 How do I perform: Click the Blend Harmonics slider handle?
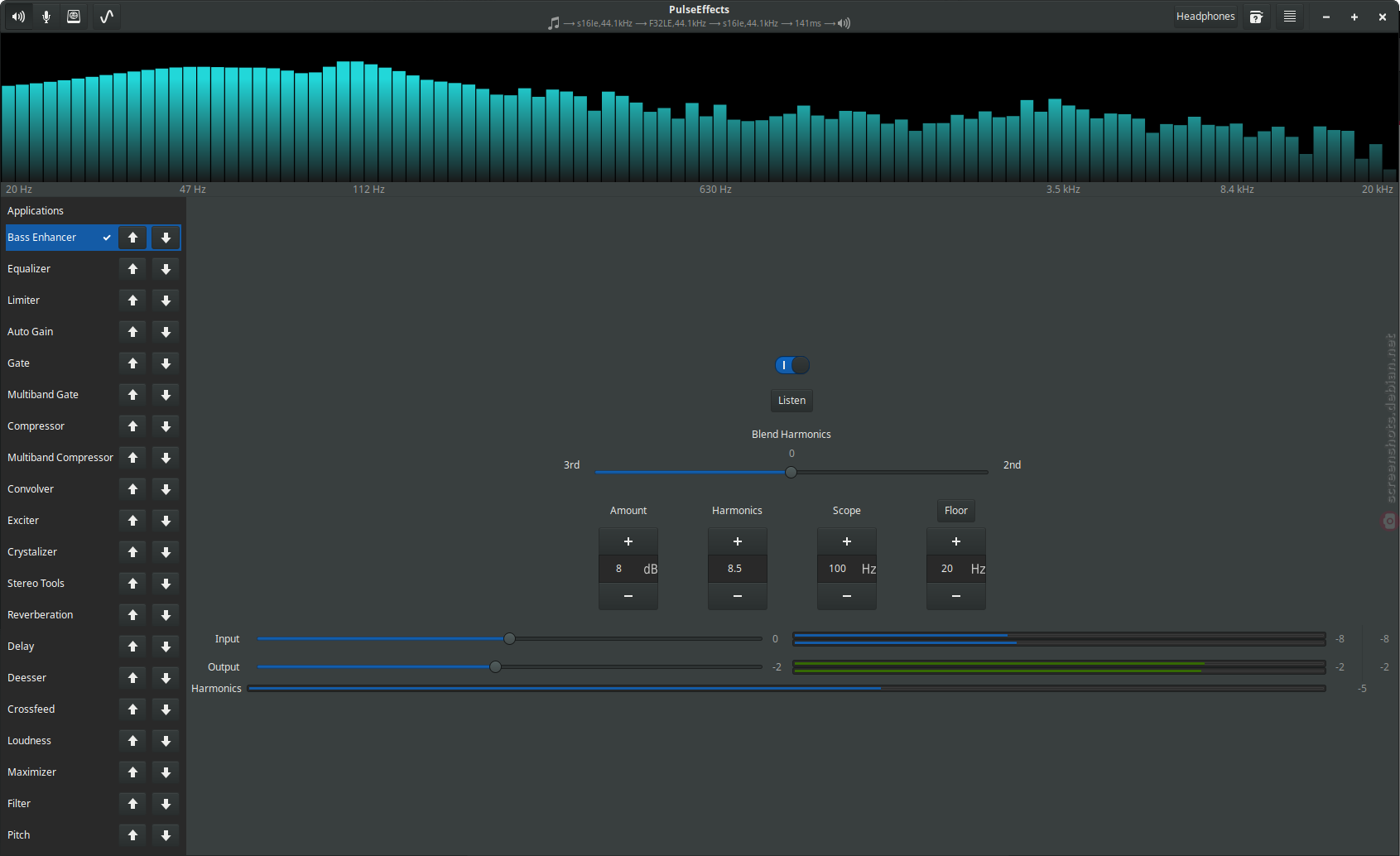(791, 472)
